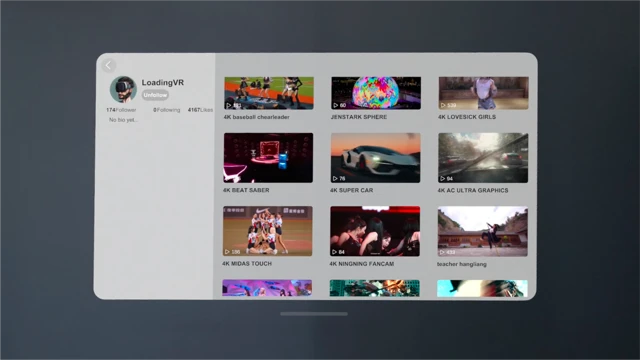Play the teacher hangliang video
The height and width of the screenshot is (360, 640).
point(482,231)
